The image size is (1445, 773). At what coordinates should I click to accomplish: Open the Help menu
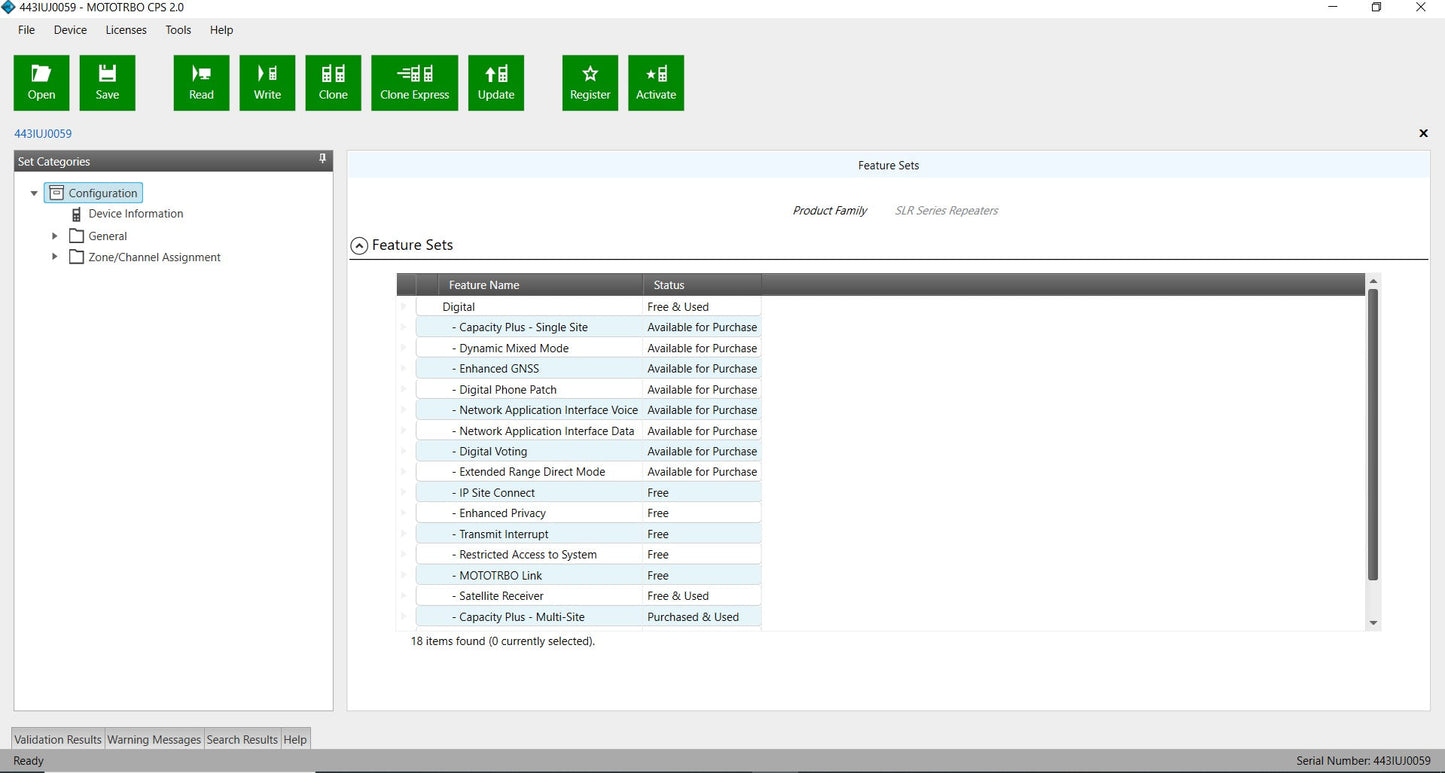pos(221,30)
